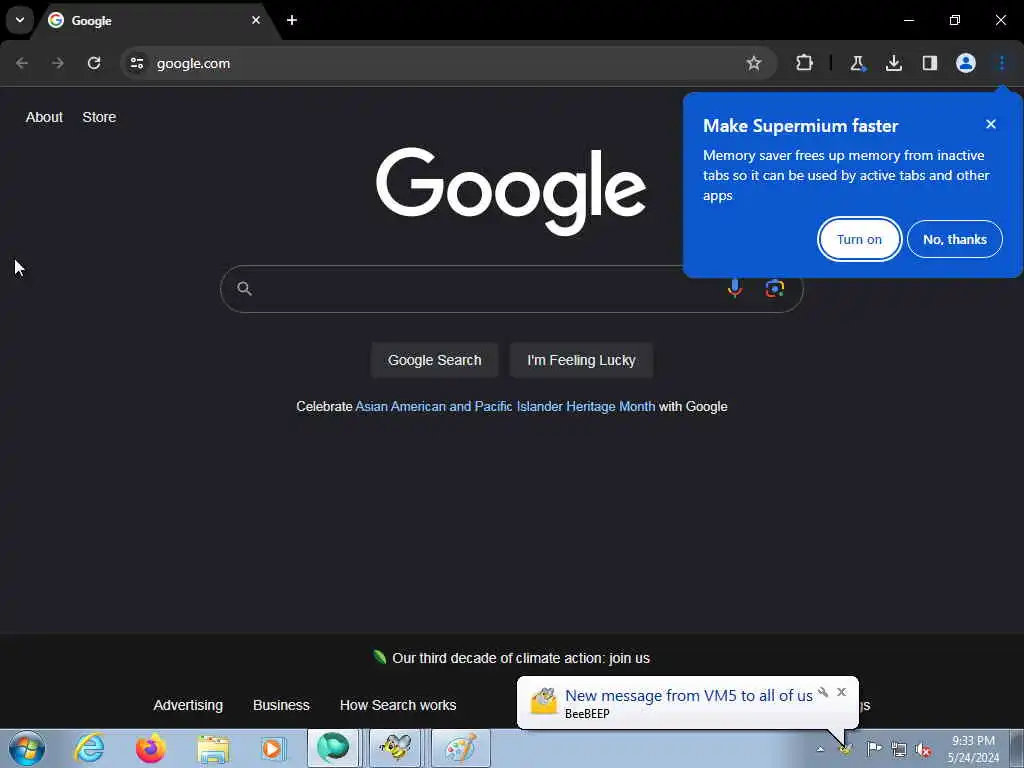Screen dimensions: 1024x768
Task: Go back to previous page
Action: tap(22, 63)
